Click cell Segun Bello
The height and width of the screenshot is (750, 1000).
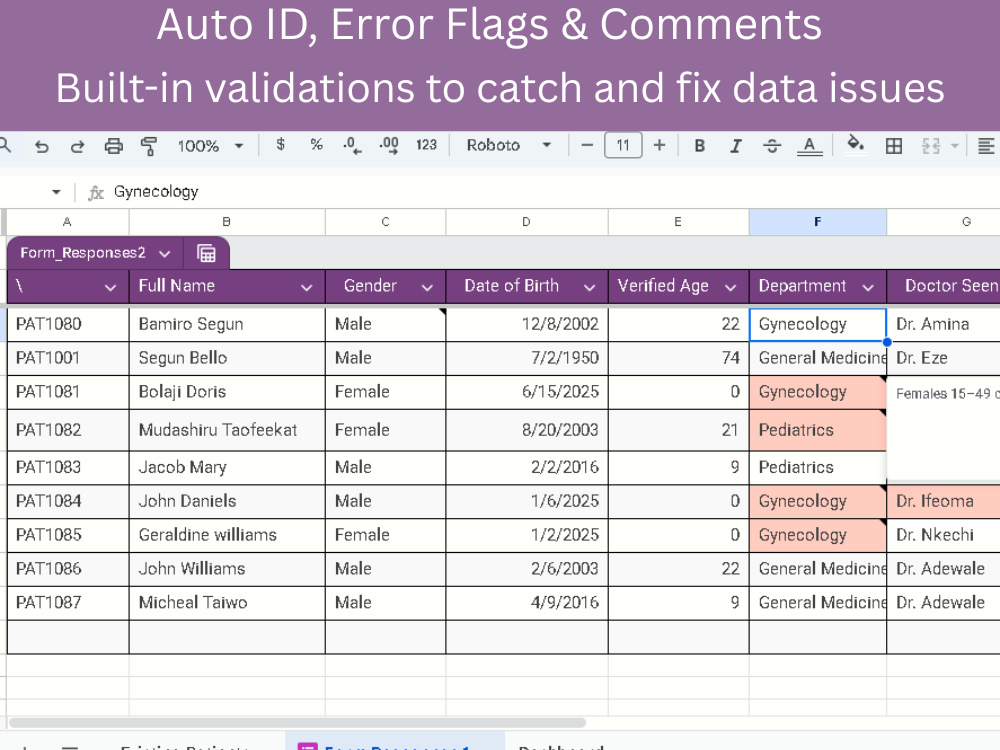[227, 358]
